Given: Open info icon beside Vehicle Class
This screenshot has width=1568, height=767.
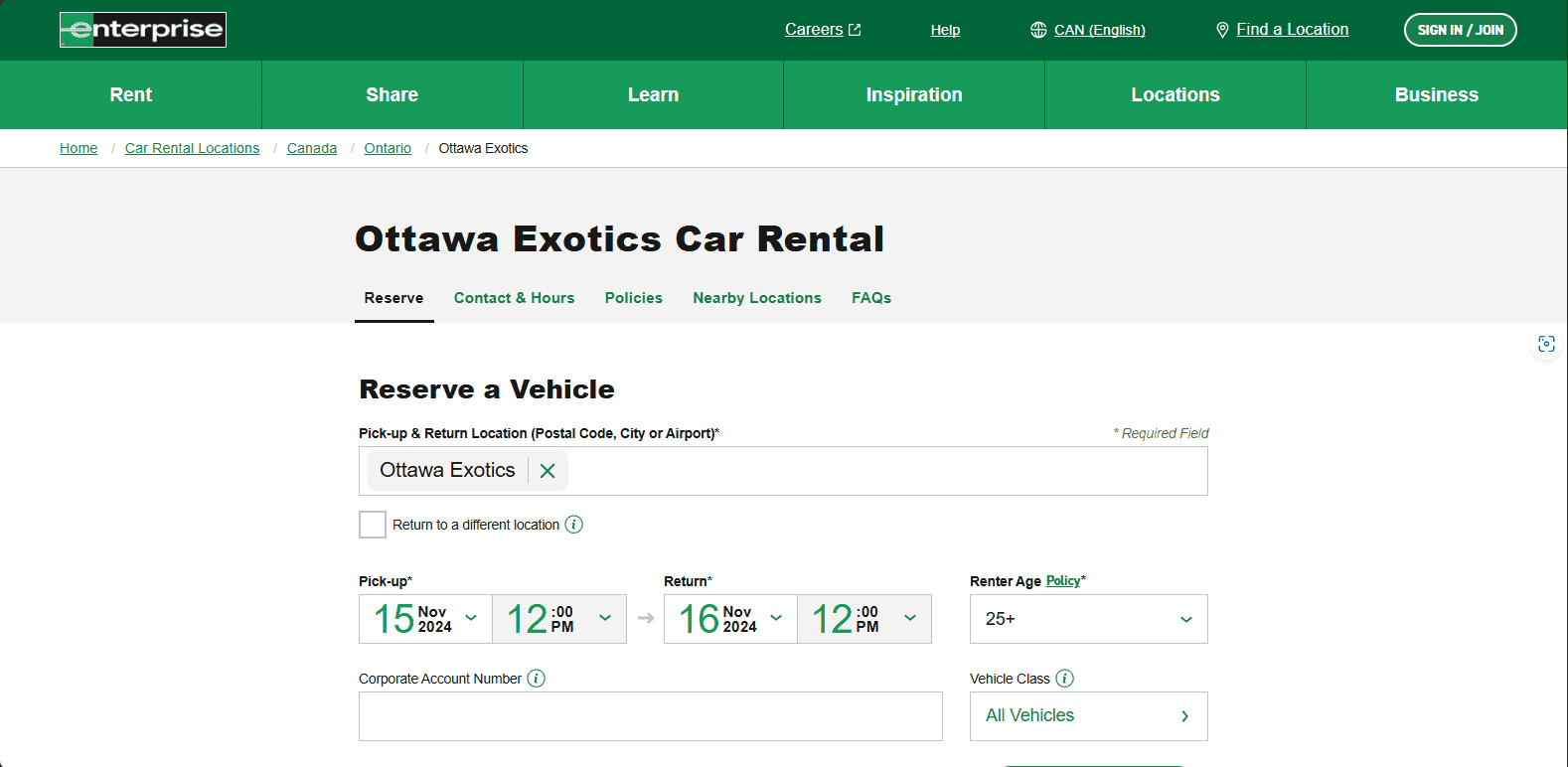Looking at the screenshot, I should pyautogui.click(x=1065, y=679).
